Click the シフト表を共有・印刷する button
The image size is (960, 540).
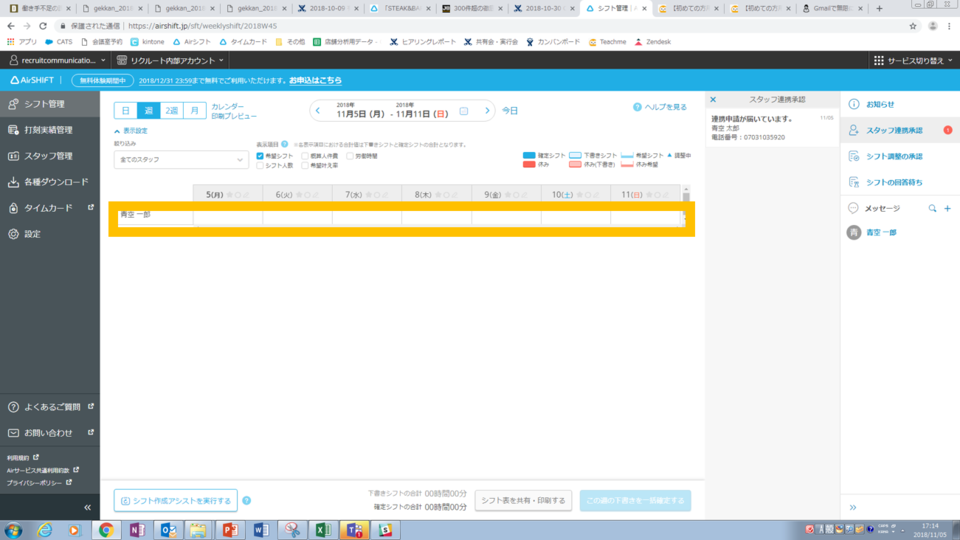[x=523, y=501]
